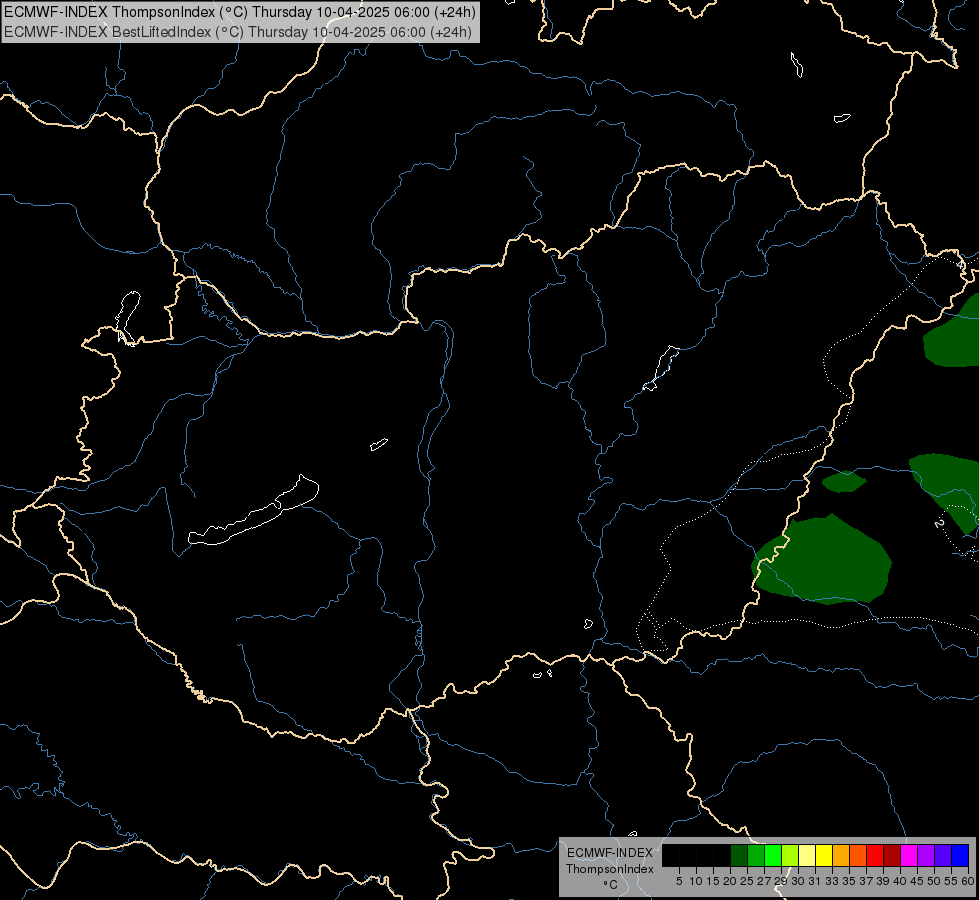This screenshot has width=979, height=900.
Task: Pick the magenta 40–45 legend swatch
Action: [x=909, y=856]
